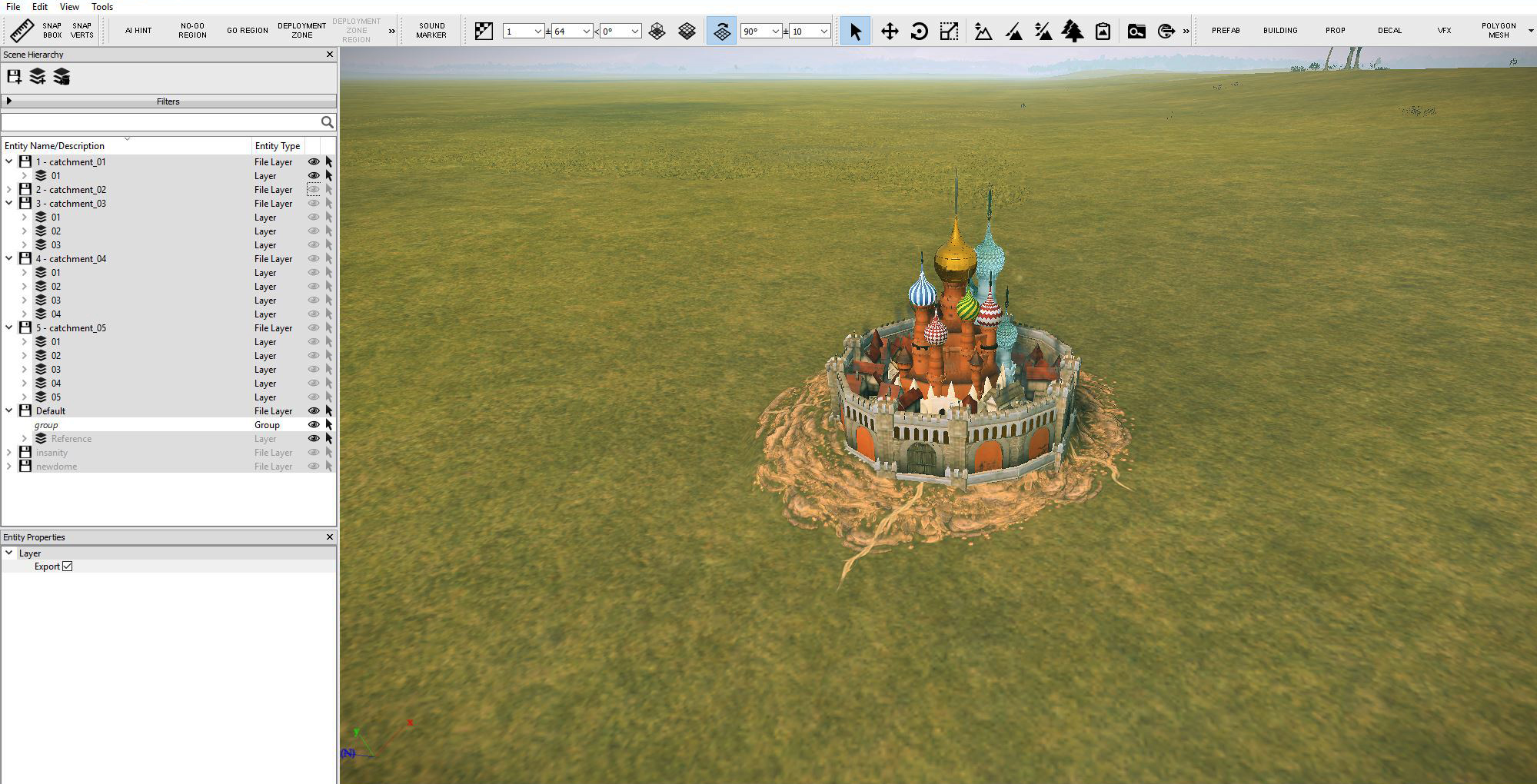Click the 3D grid cube snap icon

click(x=657, y=31)
